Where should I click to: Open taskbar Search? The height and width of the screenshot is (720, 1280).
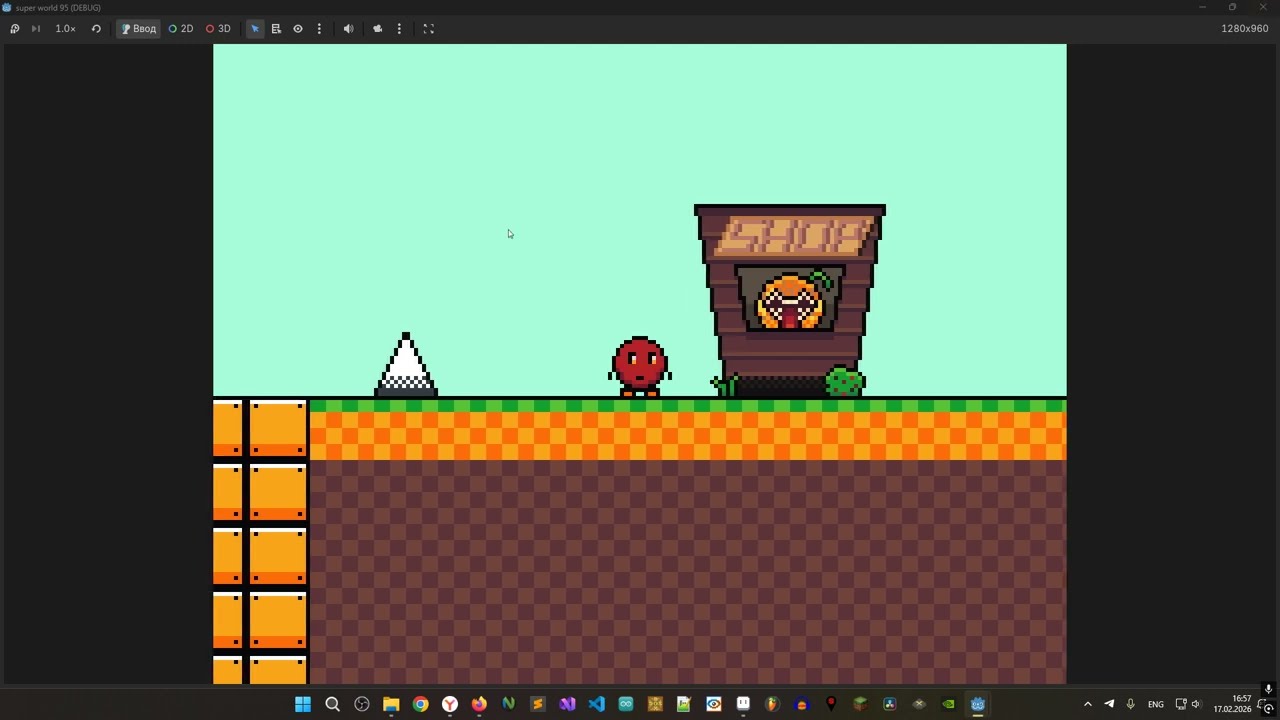(332, 704)
